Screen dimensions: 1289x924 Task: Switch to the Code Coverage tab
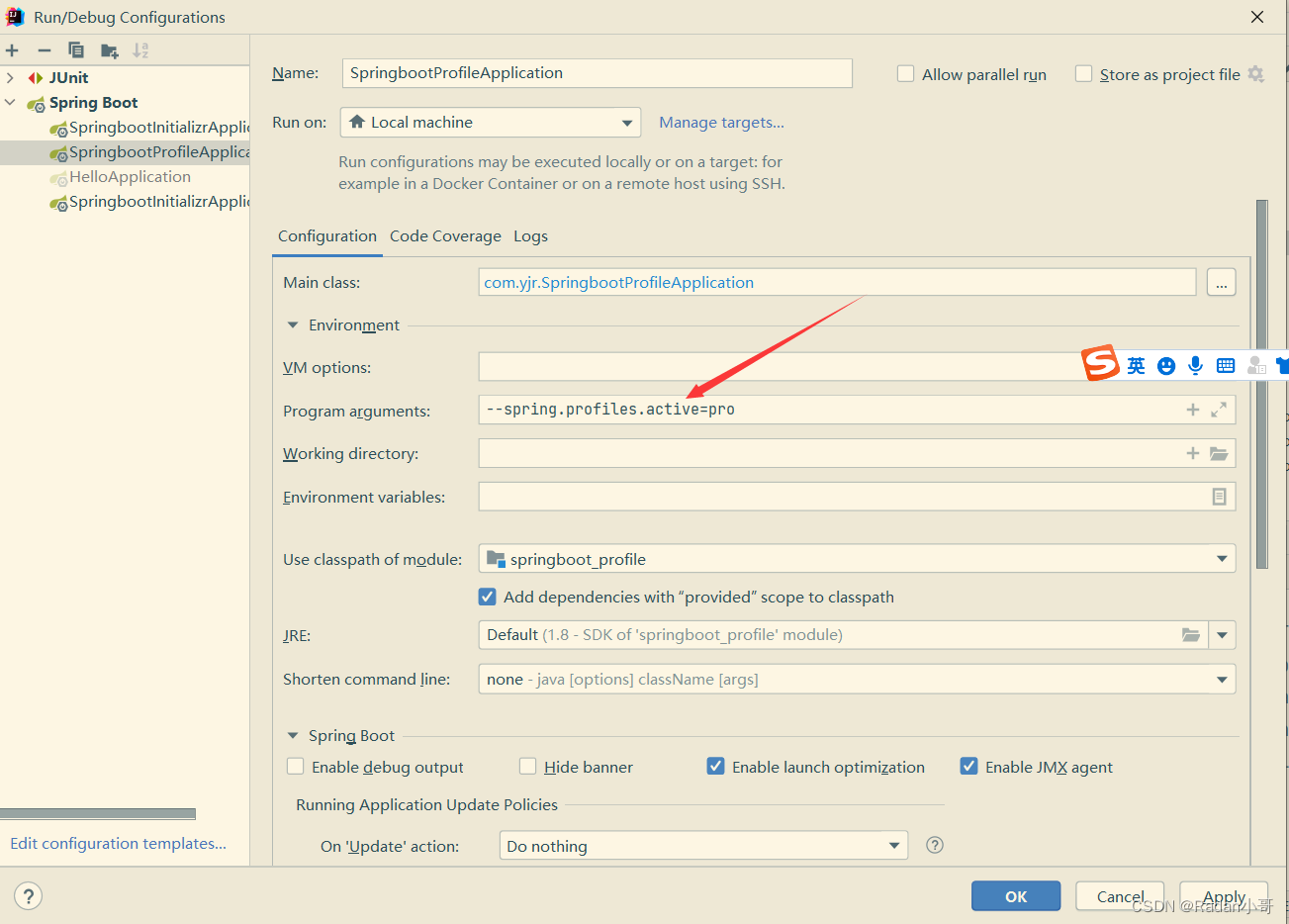[x=445, y=236]
